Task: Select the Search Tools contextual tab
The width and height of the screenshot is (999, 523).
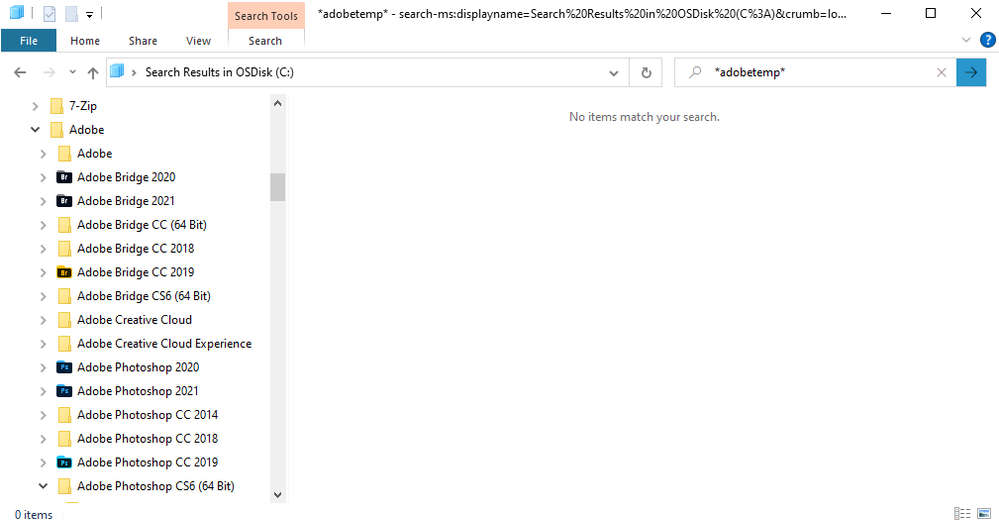Action: [x=266, y=16]
